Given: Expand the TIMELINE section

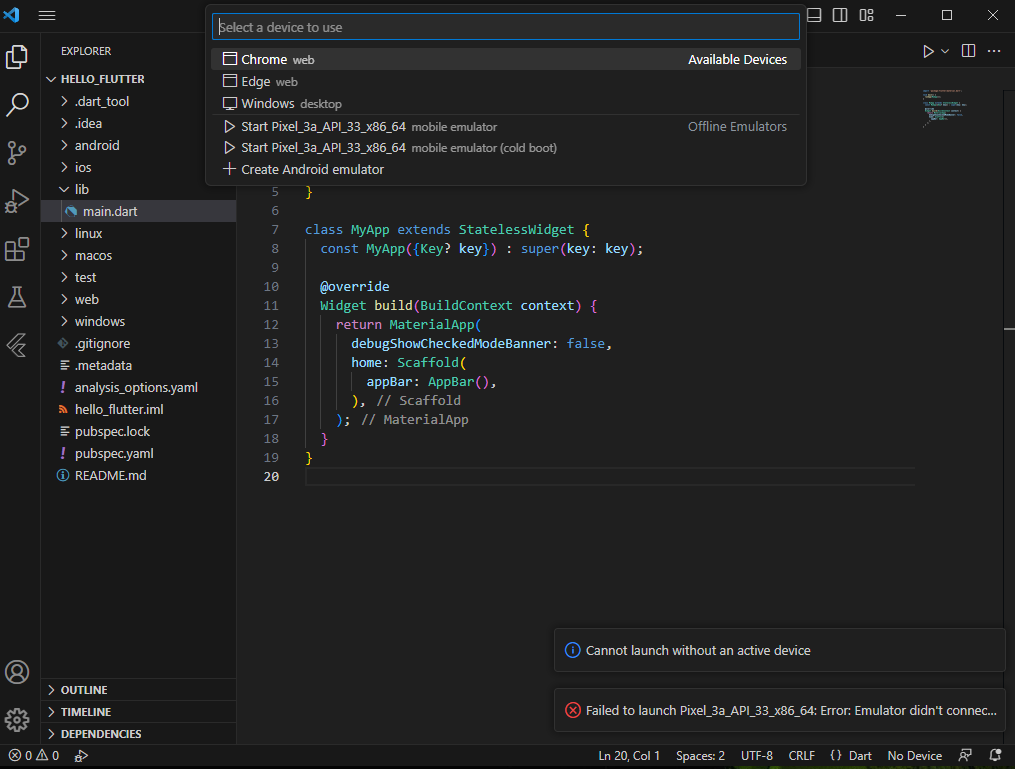Looking at the screenshot, I should click(x=139, y=712).
